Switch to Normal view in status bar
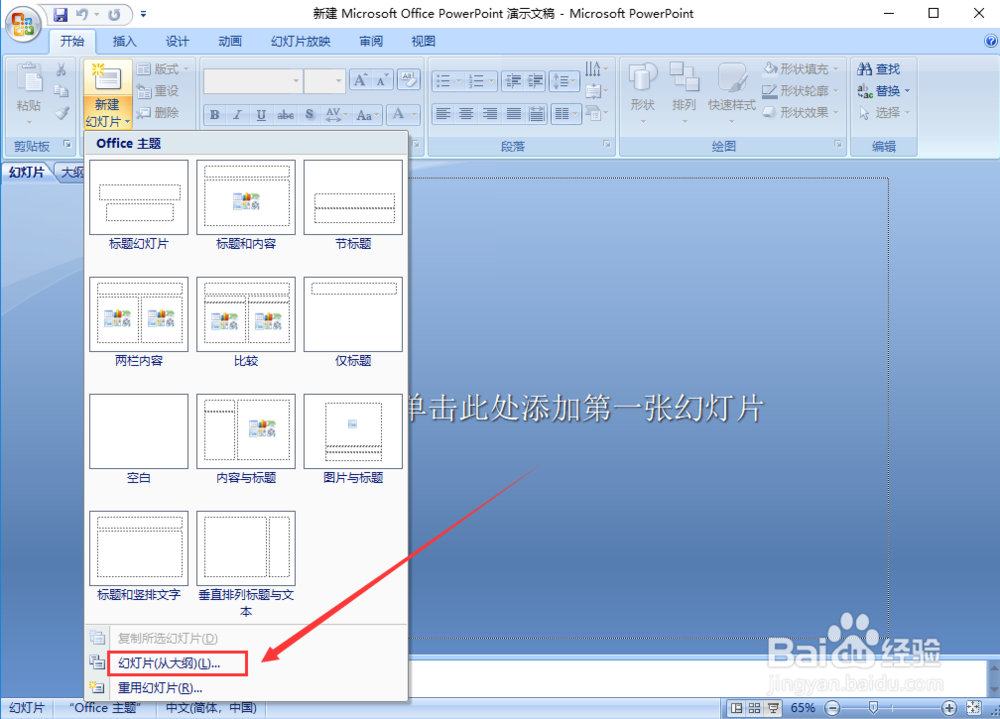Image resolution: width=1000 pixels, height=719 pixels. click(737, 708)
